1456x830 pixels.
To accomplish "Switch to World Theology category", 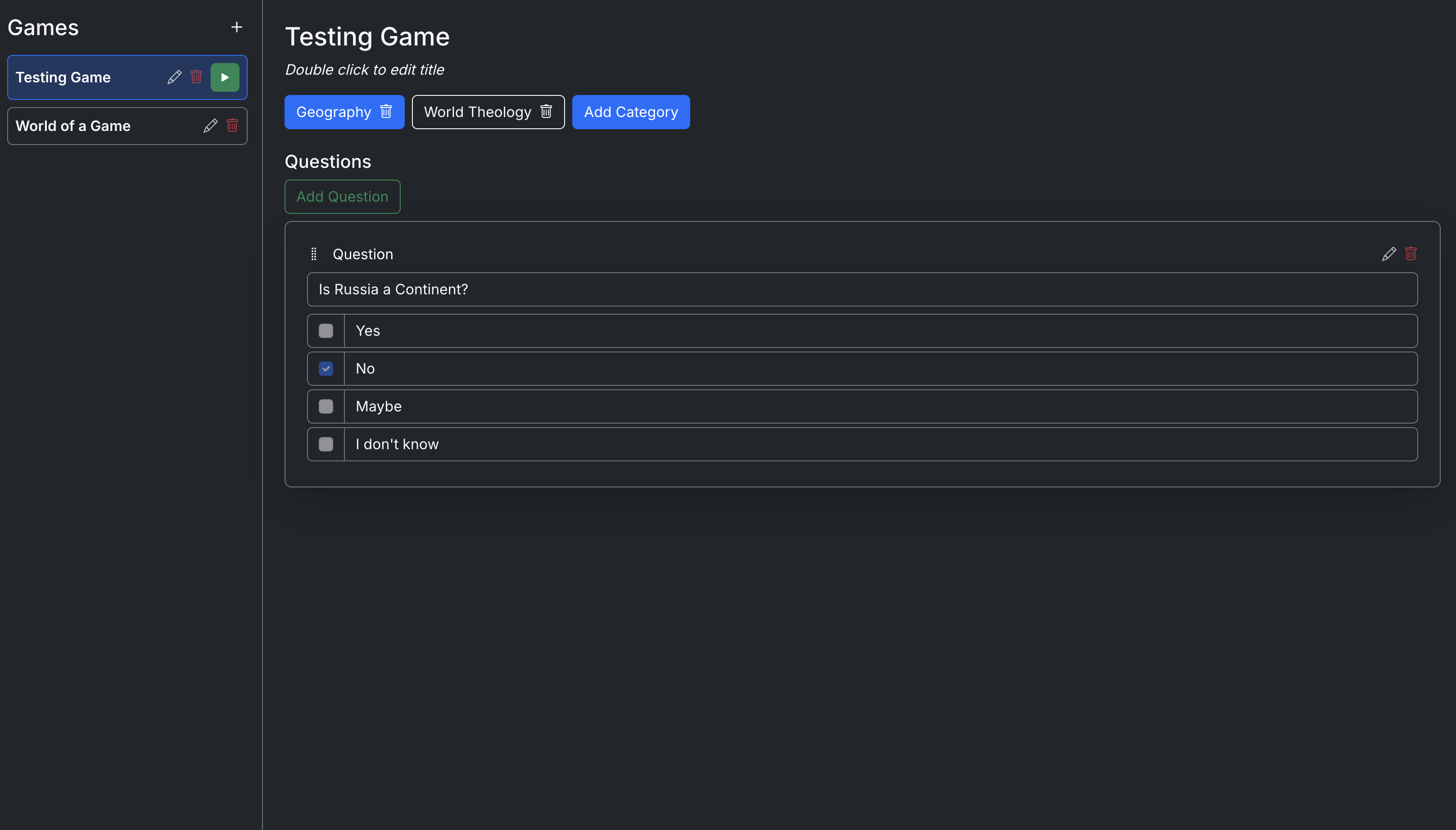I will (477, 112).
